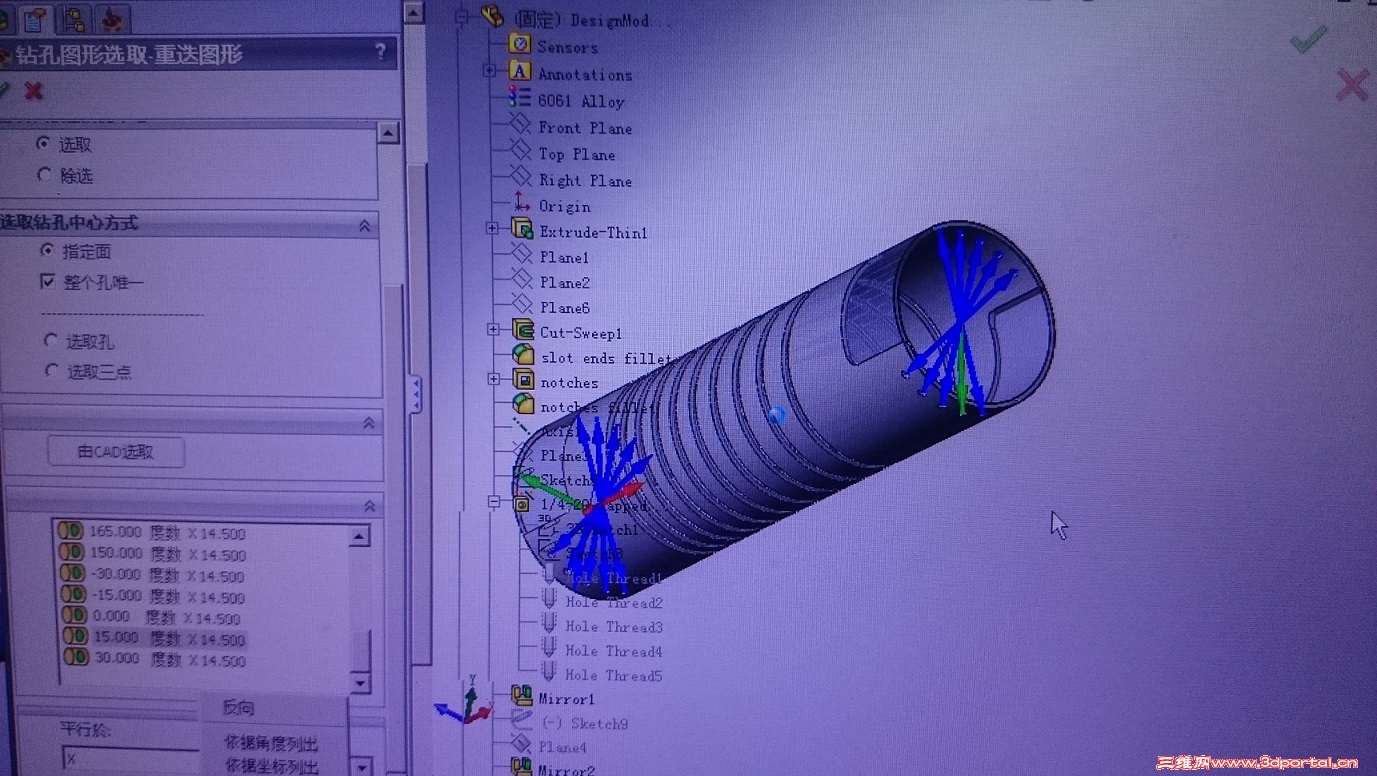This screenshot has width=1377, height=776.
Task: Click the DesignMod part icon at tree top
Action: pyautogui.click(x=492, y=15)
